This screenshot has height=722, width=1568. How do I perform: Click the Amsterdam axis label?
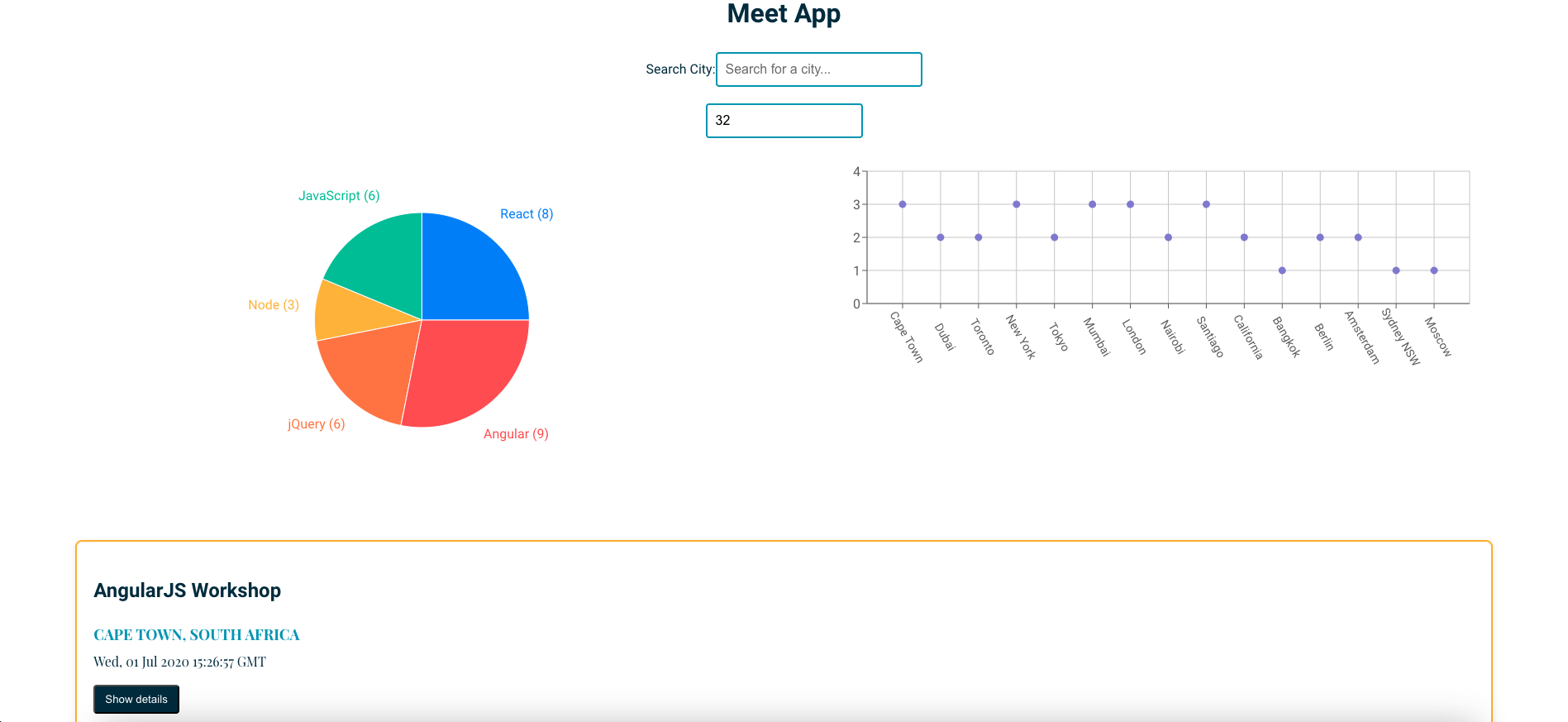(x=1362, y=337)
